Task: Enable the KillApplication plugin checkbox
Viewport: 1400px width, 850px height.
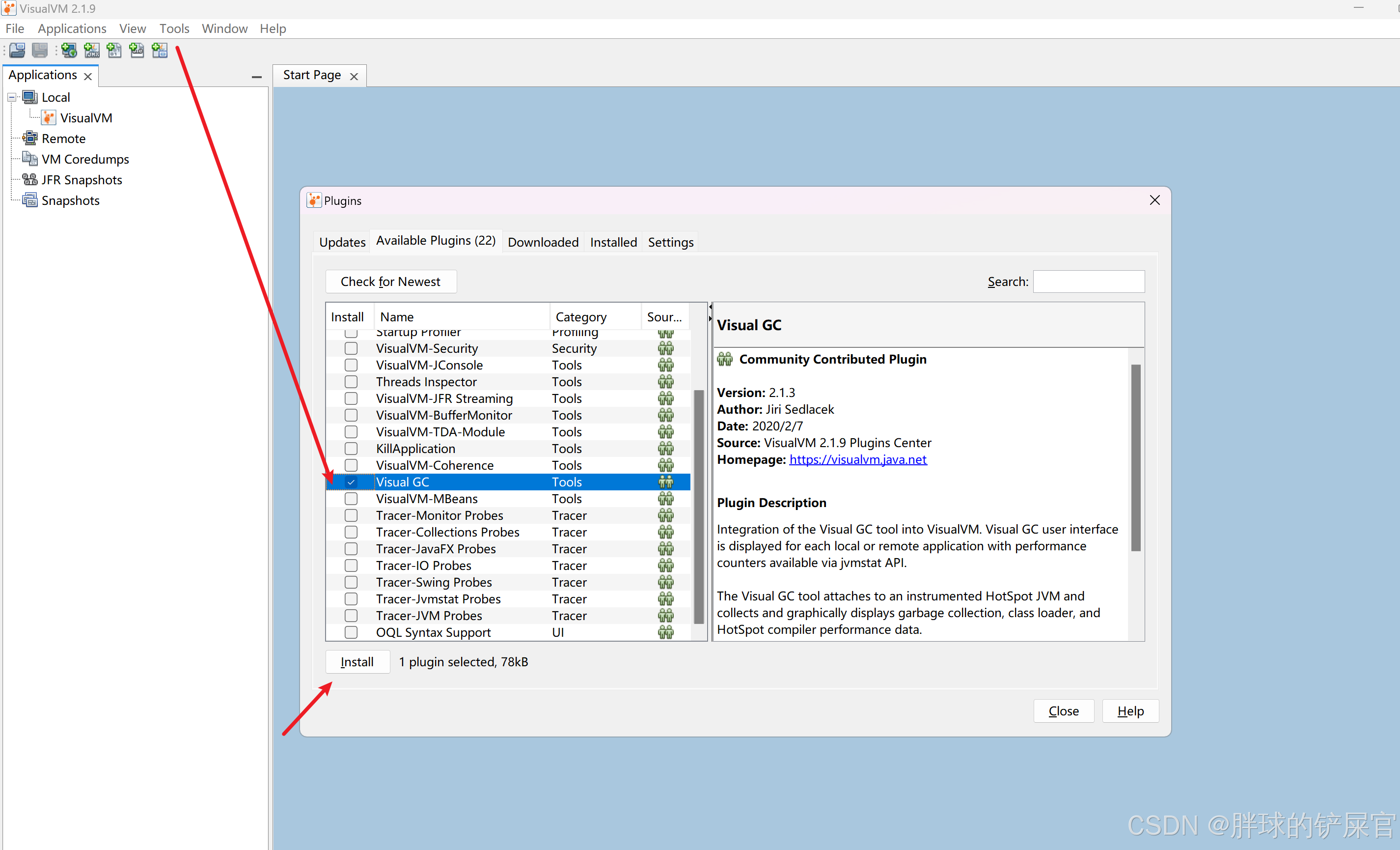Action: click(351, 449)
